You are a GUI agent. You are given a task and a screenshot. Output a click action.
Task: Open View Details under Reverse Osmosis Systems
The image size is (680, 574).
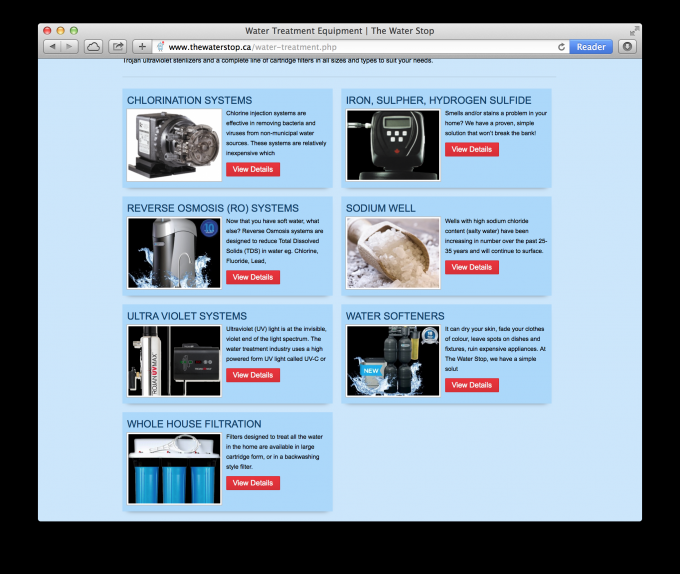tap(253, 277)
